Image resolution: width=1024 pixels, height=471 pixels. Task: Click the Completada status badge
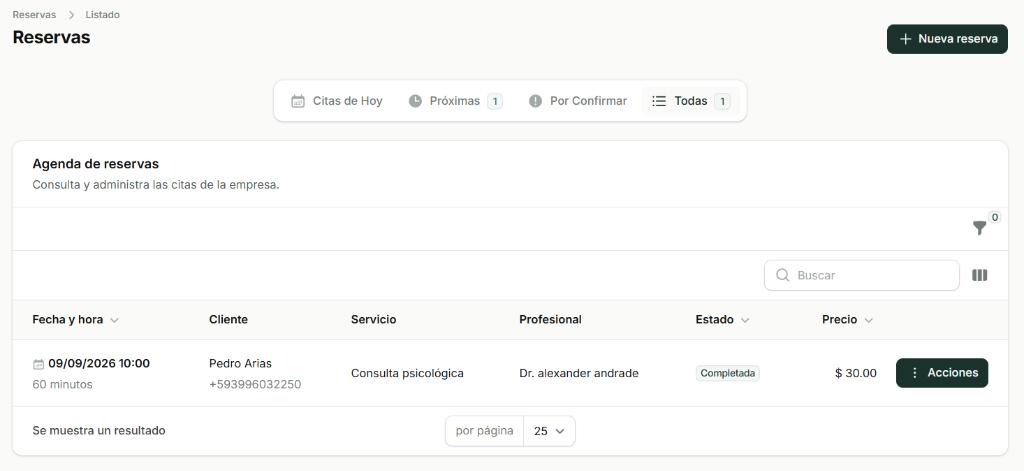[728, 374]
